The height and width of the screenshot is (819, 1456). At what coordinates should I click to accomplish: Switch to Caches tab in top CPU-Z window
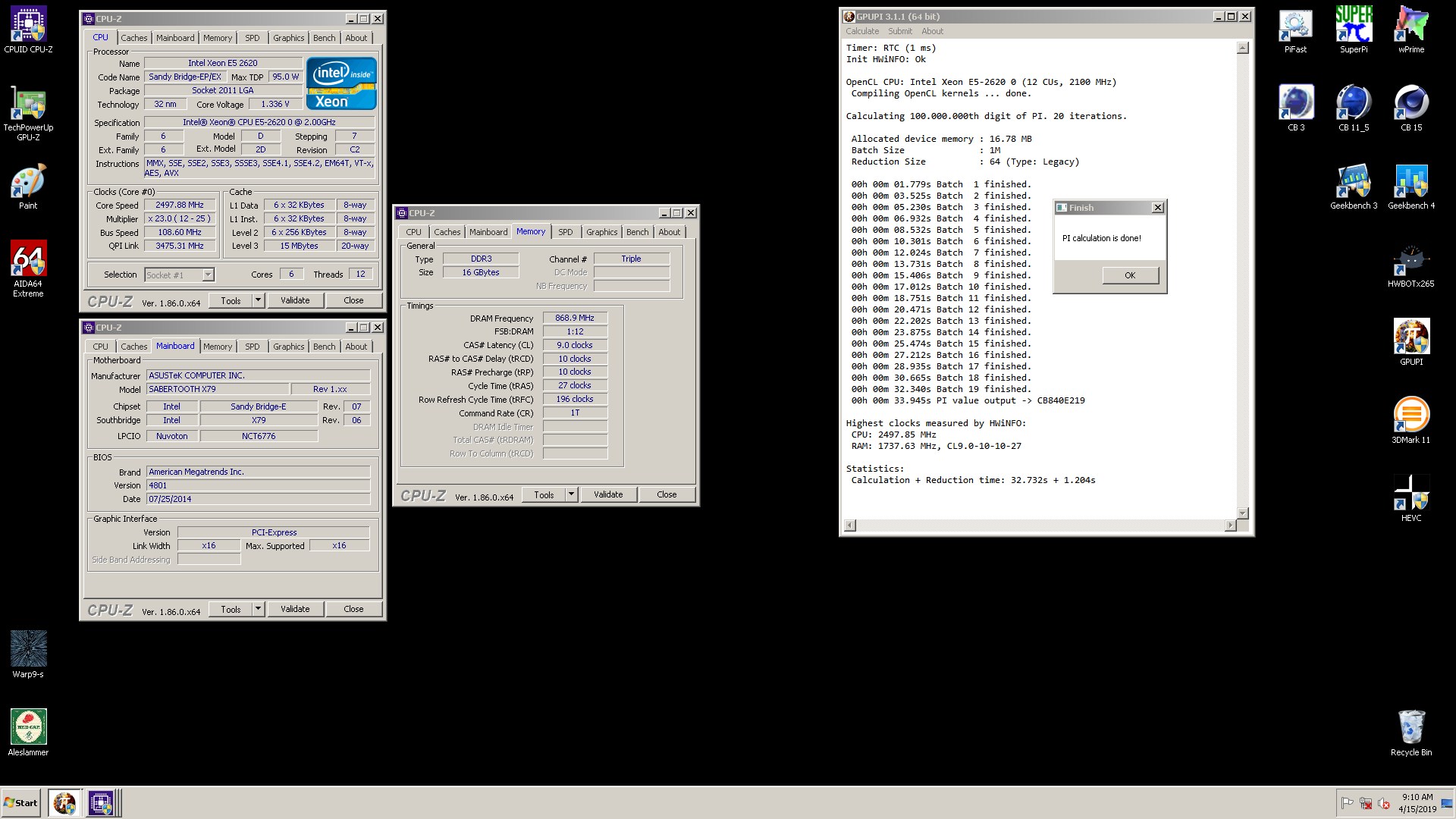(133, 38)
